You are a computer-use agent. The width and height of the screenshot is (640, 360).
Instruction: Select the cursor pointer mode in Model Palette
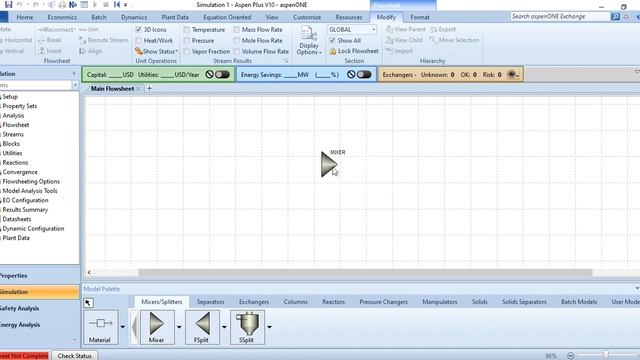pyautogui.click(x=88, y=303)
